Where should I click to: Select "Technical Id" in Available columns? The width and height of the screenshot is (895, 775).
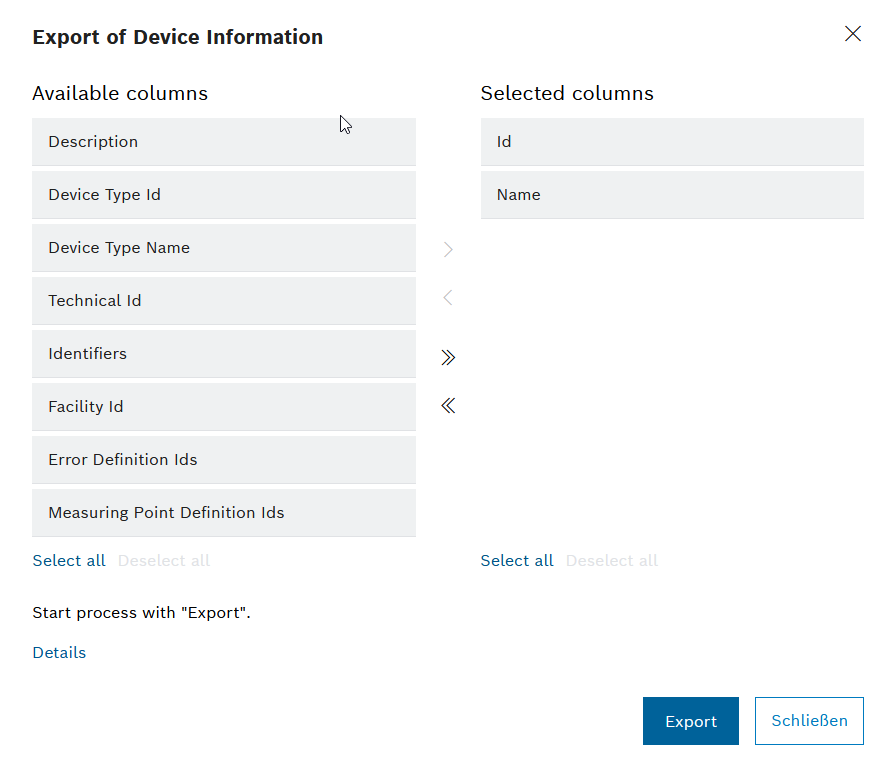224,300
